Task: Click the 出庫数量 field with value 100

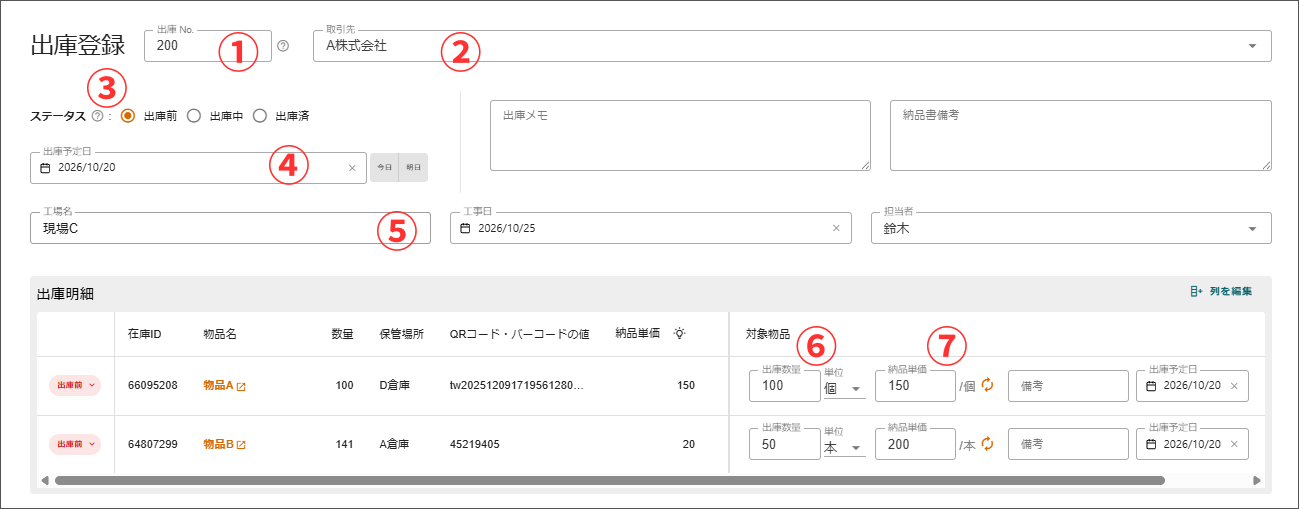Action: click(x=785, y=386)
